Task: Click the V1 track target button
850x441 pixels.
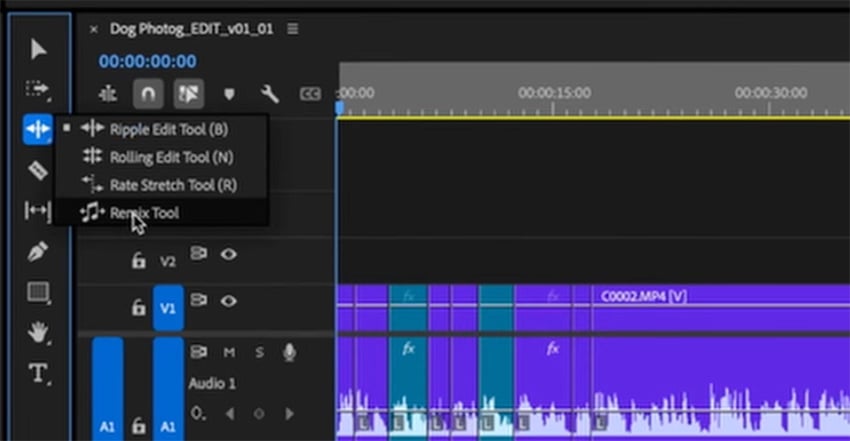Action: (x=168, y=308)
